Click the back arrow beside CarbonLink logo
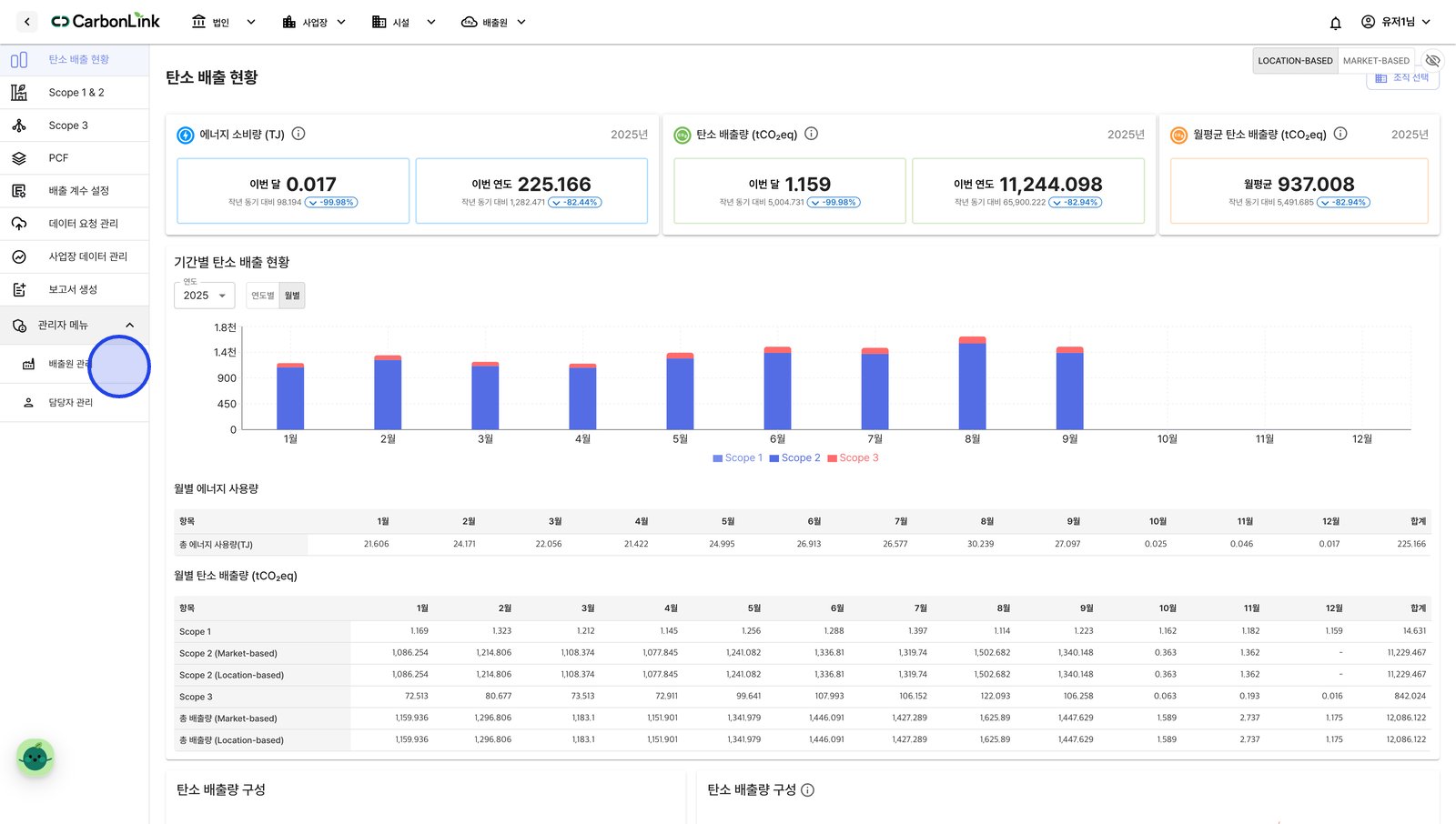 [x=27, y=22]
